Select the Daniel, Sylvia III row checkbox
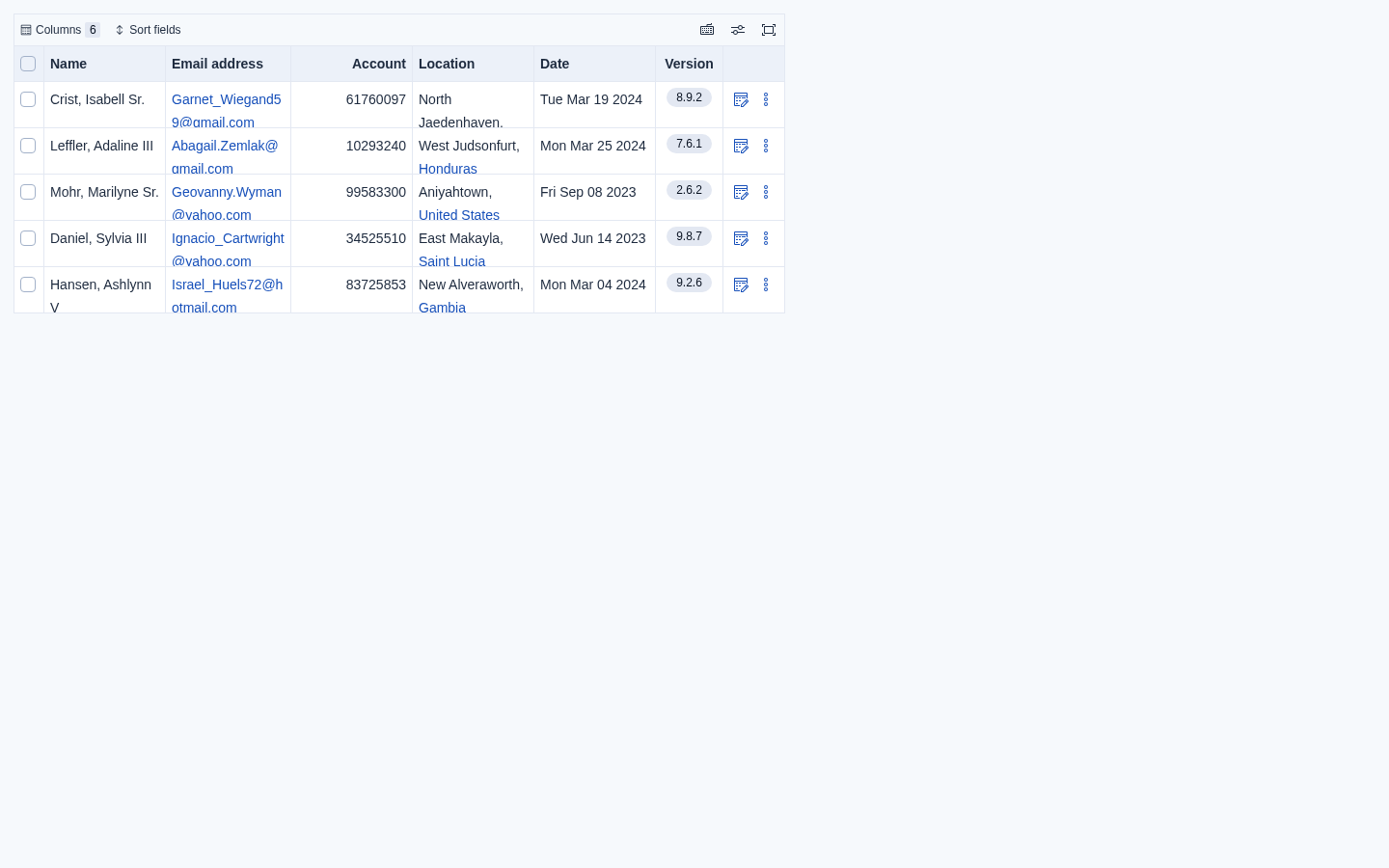Image resolution: width=1389 pixels, height=868 pixels. (28, 238)
